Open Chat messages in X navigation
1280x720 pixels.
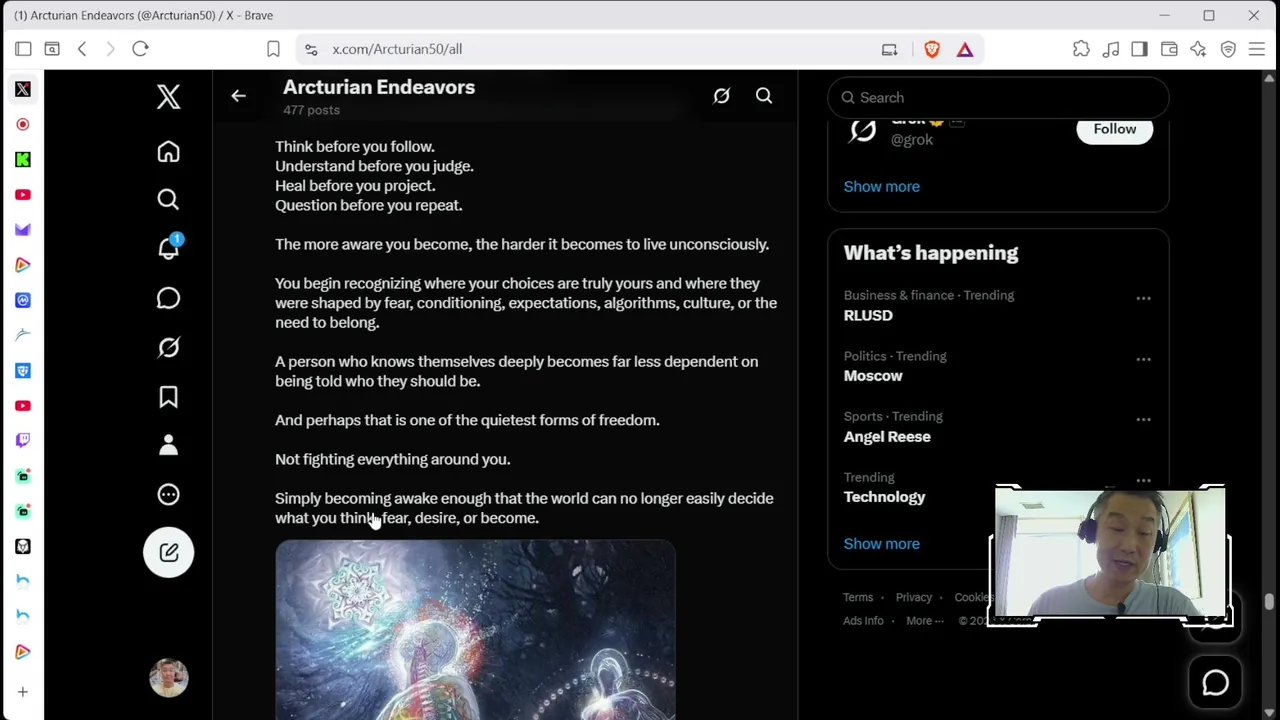pos(168,298)
